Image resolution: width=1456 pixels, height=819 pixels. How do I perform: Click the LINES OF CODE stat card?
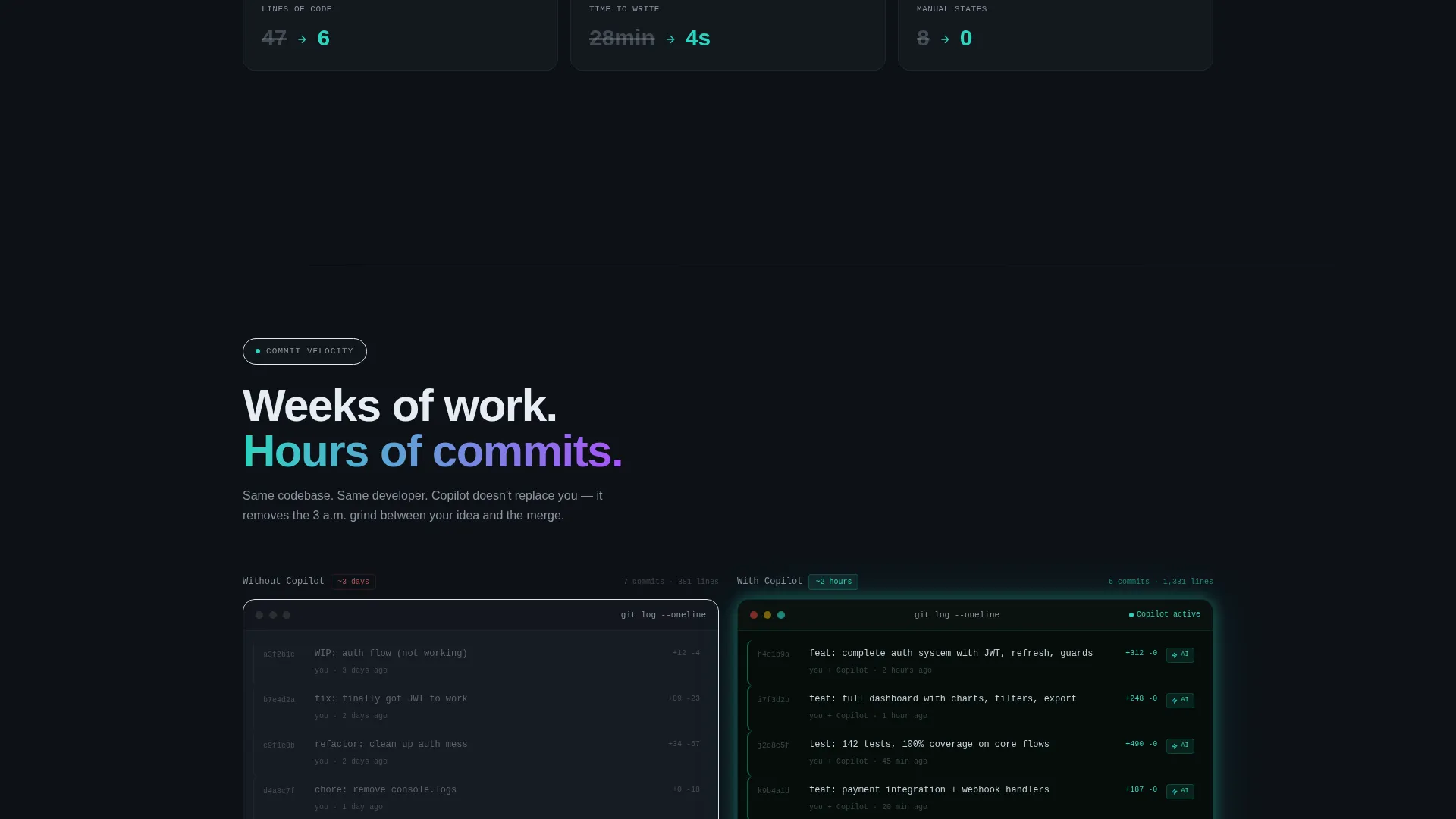400,35
